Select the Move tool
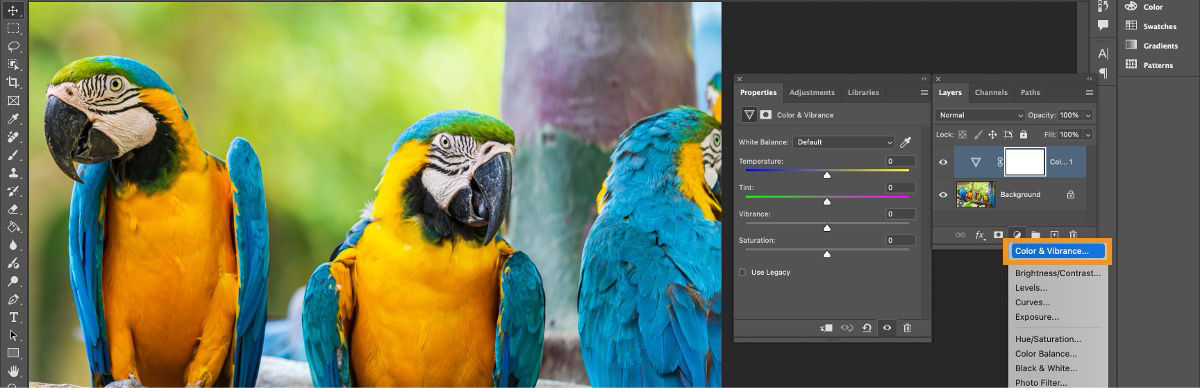The height and width of the screenshot is (388, 1200). (14, 9)
